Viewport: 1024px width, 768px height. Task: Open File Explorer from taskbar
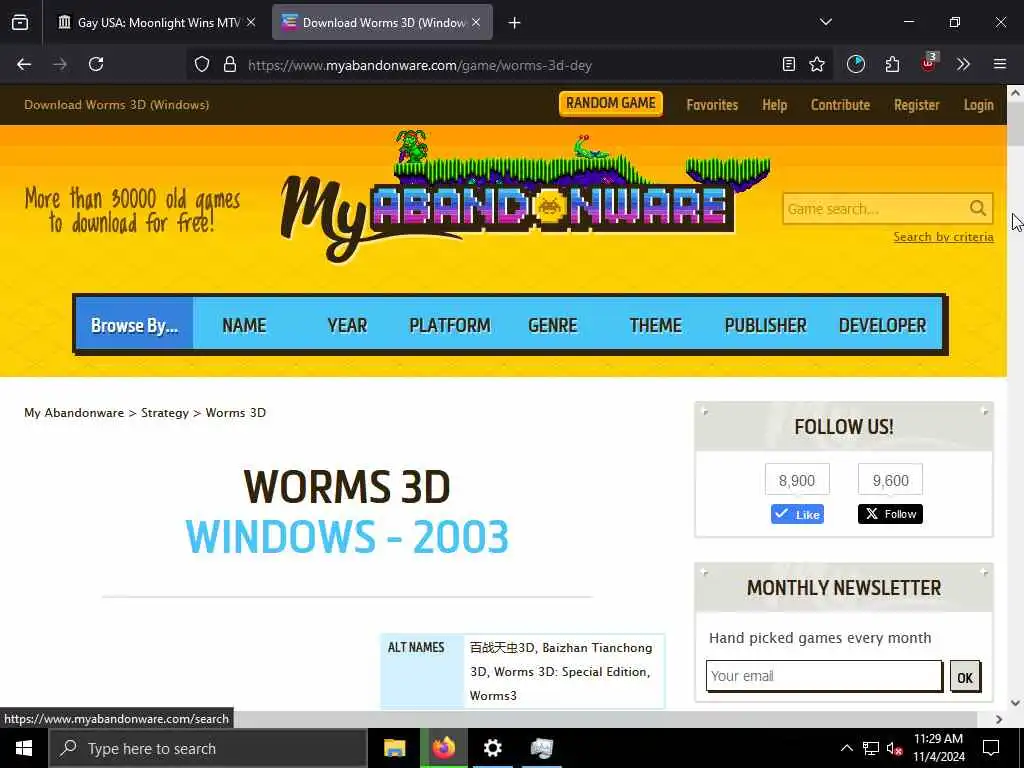[394, 748]
